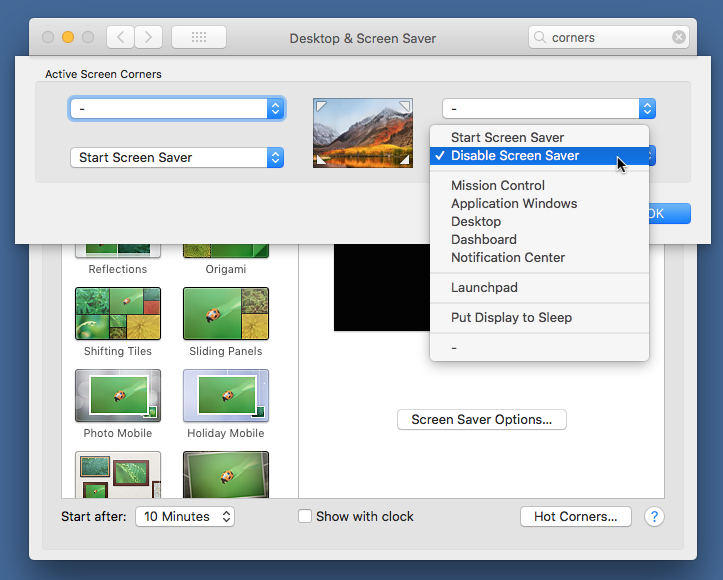Pick Launchpad in the corner menu
Viewport: 723px width, 580px height.
click(484, 288)
